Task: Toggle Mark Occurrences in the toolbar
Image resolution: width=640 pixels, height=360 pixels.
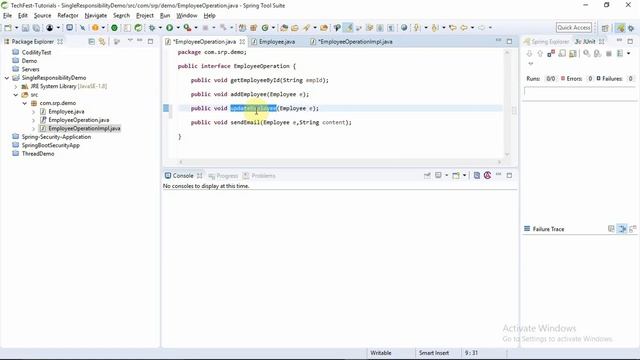Action: [348, 28]
